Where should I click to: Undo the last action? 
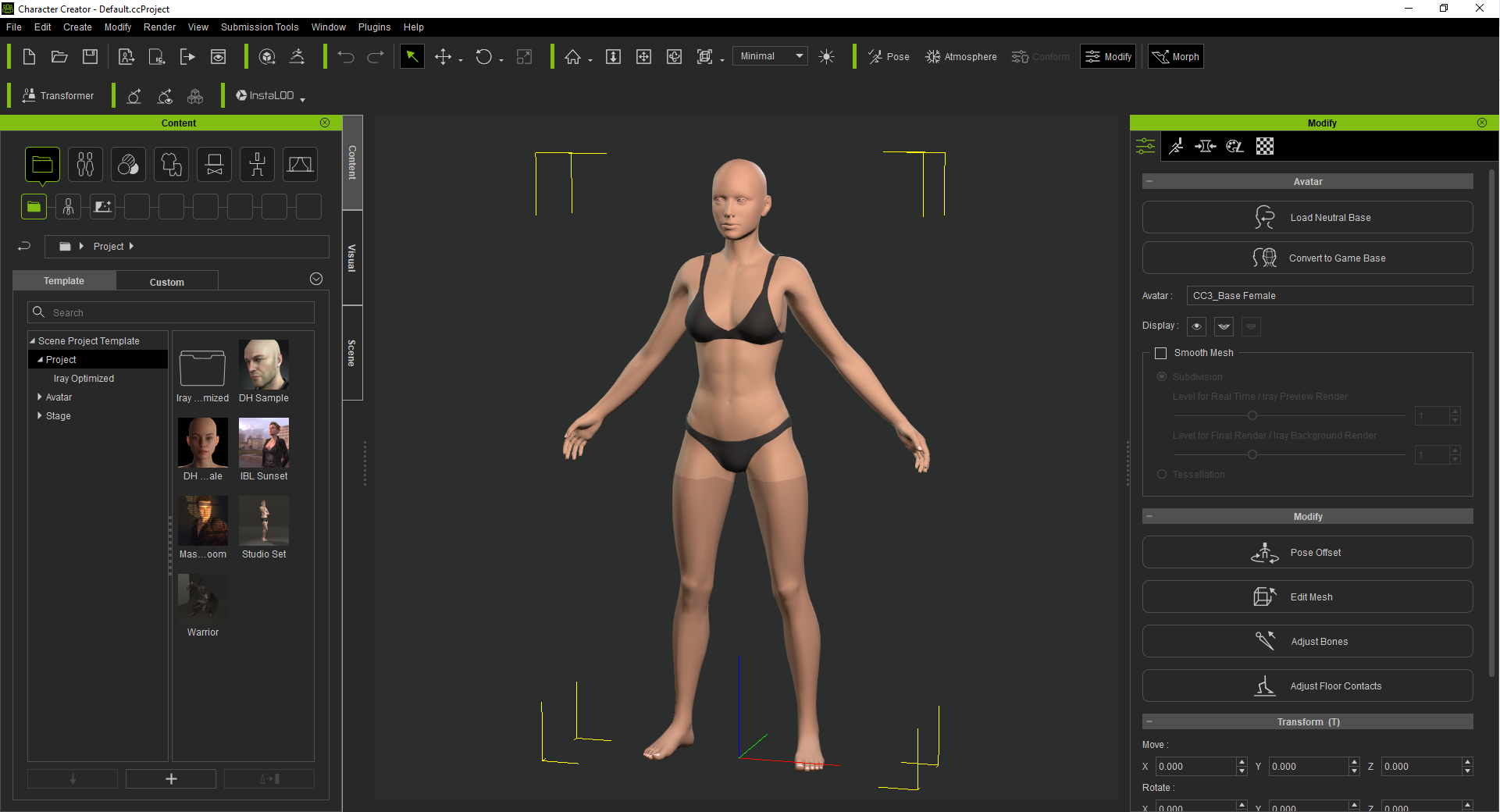(x=346, y=56)
